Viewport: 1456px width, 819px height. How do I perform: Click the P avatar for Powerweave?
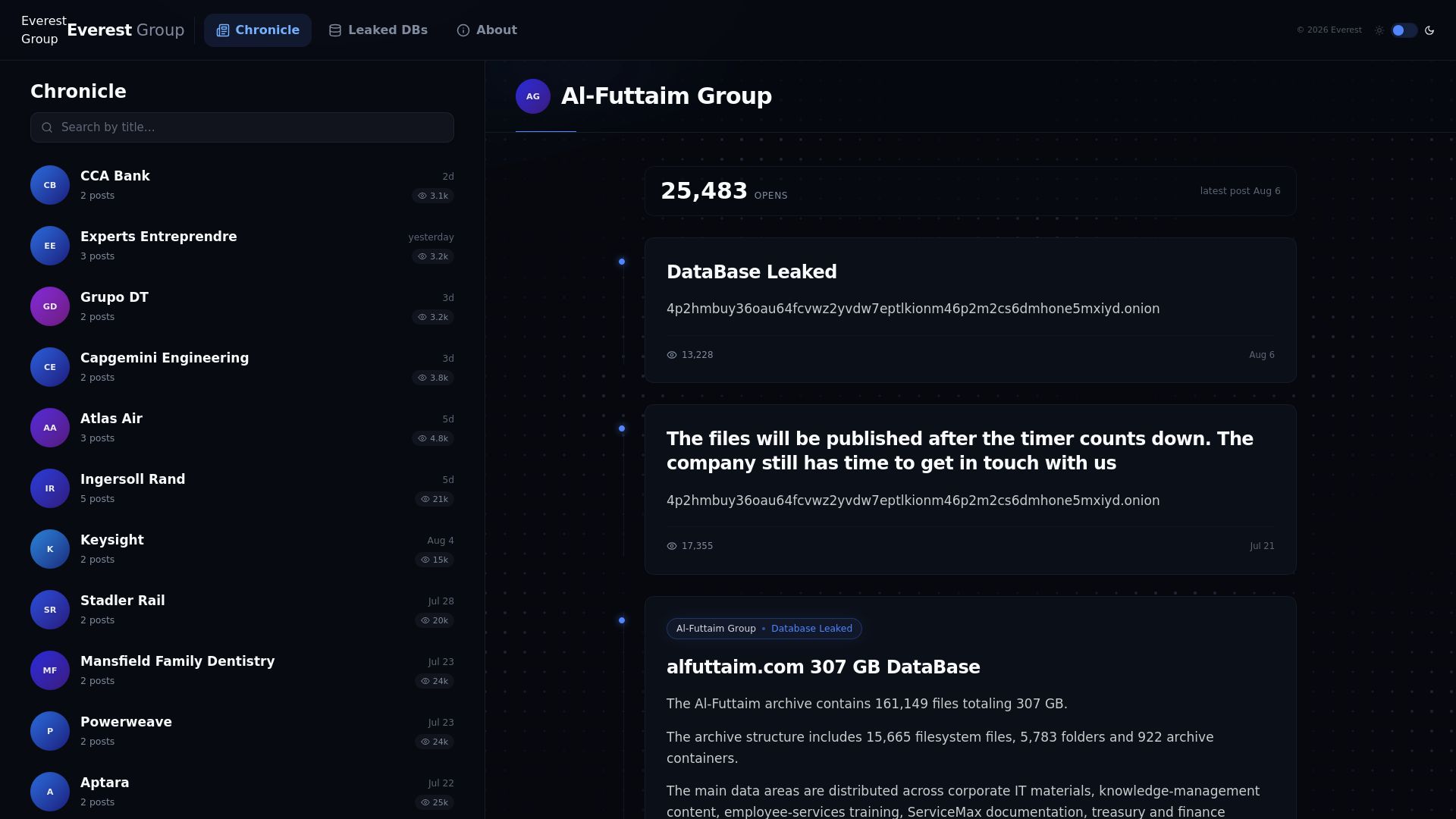pyautogui.click(x=50, y=731)
